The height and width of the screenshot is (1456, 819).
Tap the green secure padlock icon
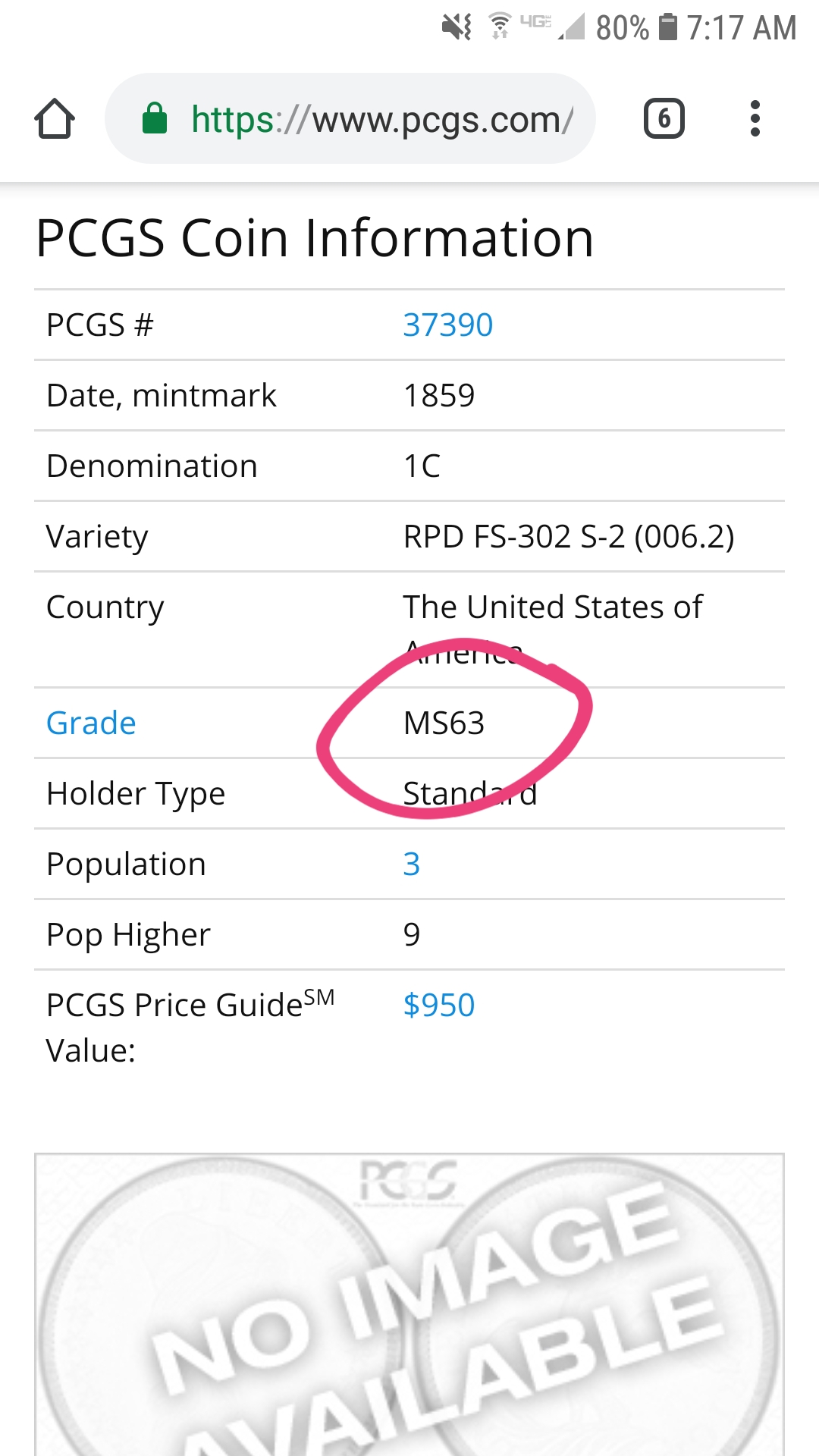click(x=155, y=118)
